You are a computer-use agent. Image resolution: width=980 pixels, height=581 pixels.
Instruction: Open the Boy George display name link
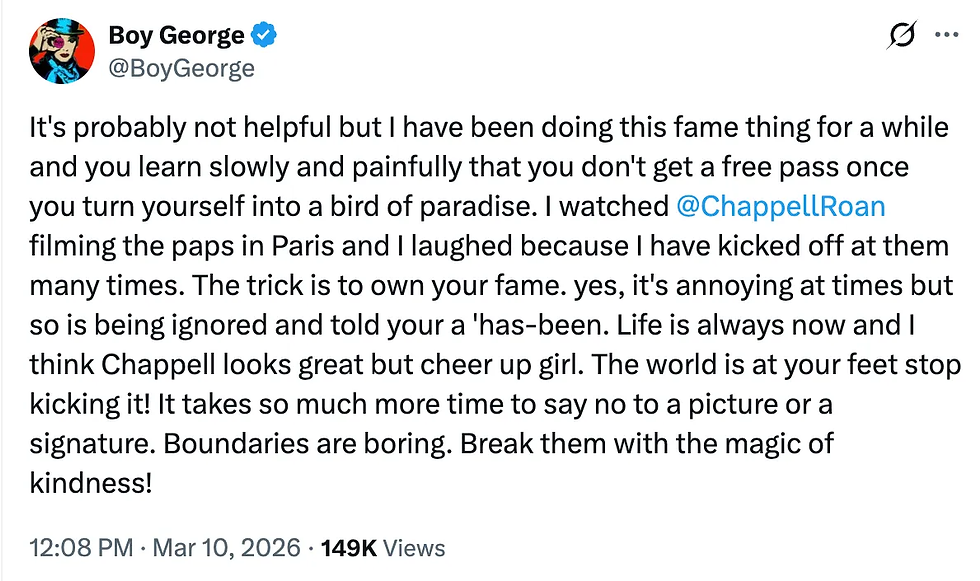(175, 36)
